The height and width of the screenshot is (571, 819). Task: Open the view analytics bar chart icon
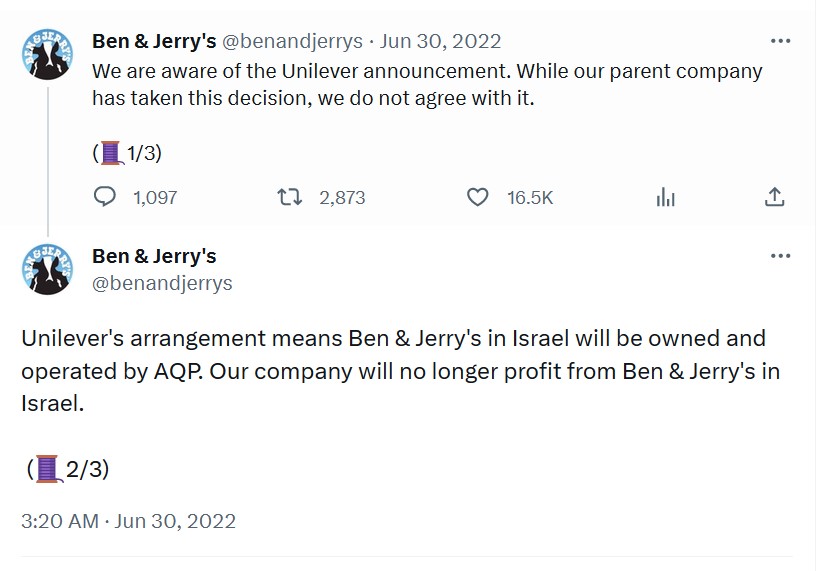tap(666, 197)
